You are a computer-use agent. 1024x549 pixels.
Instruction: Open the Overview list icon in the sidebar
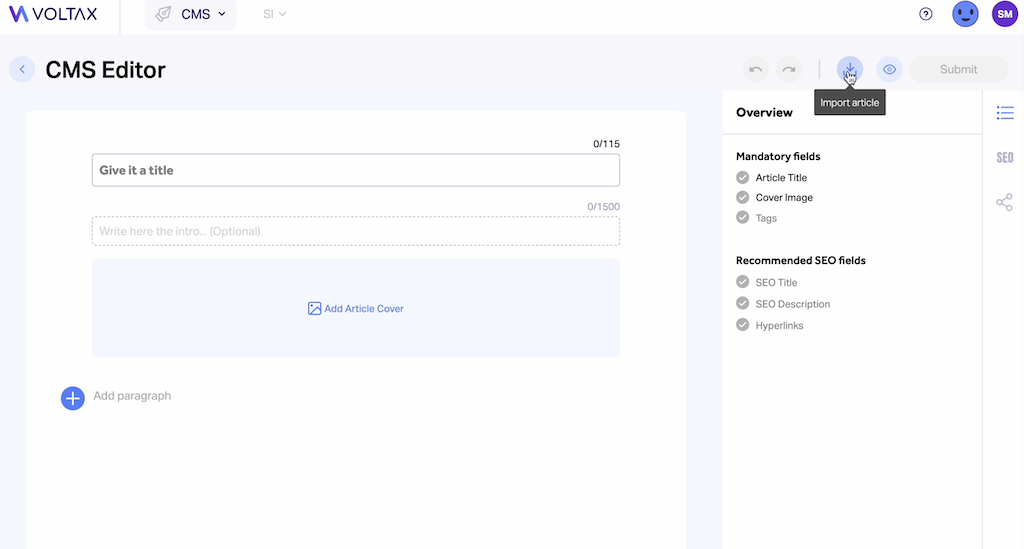tap(1005, 113)
